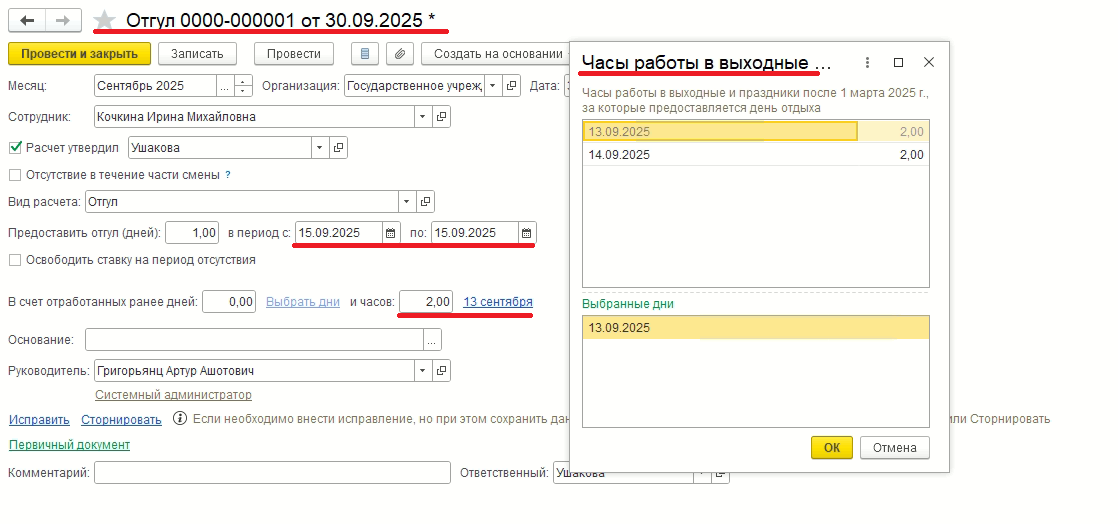Open the document report list icon

366,53
